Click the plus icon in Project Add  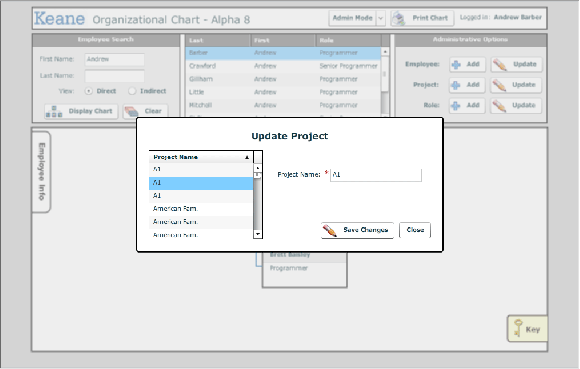456,85
